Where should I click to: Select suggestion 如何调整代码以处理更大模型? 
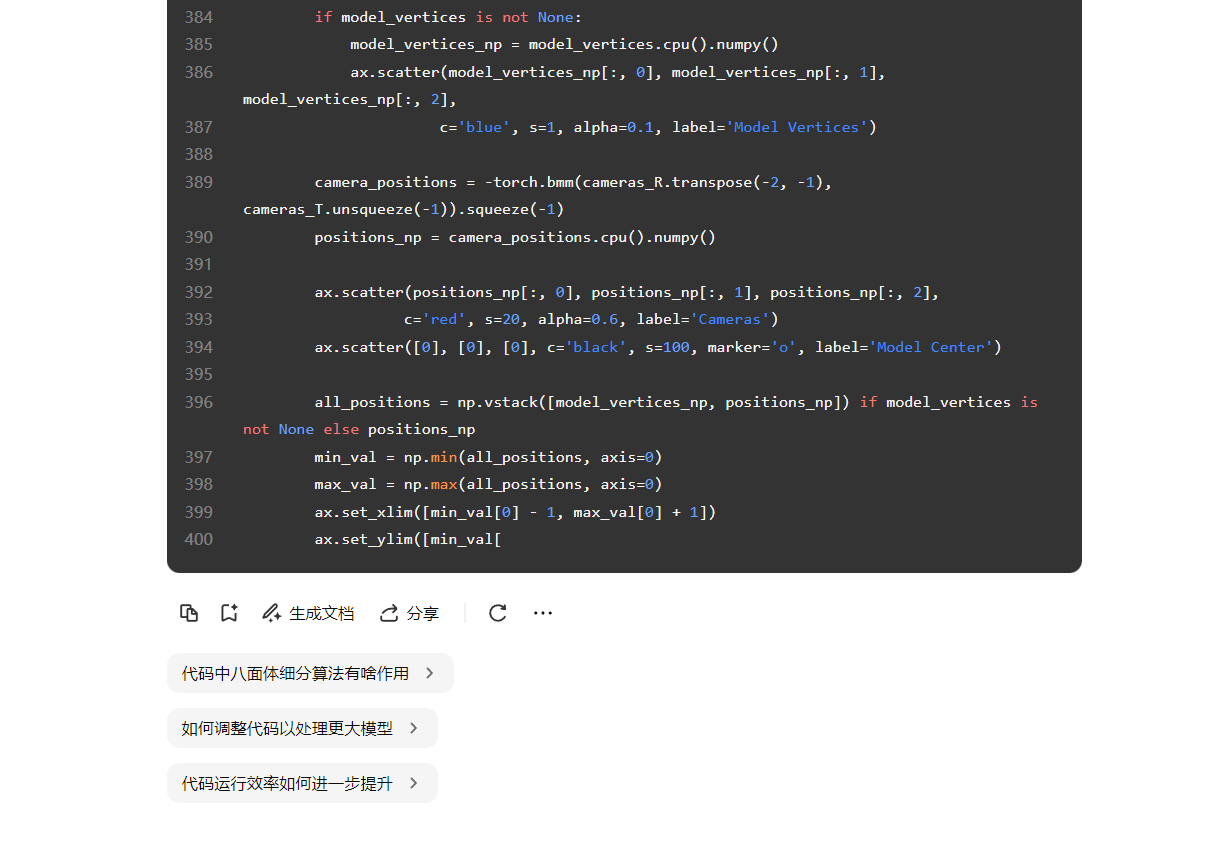[302, 728]
